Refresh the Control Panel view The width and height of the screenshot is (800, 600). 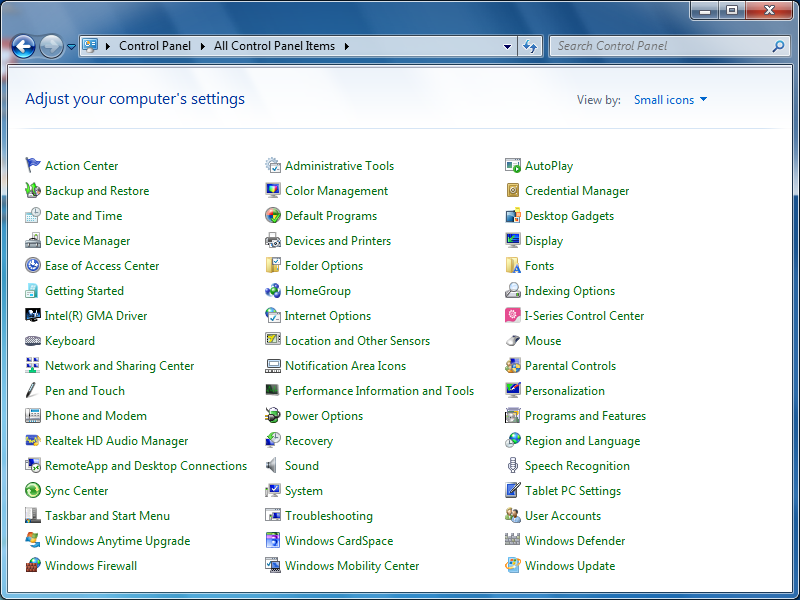(530, 46)
